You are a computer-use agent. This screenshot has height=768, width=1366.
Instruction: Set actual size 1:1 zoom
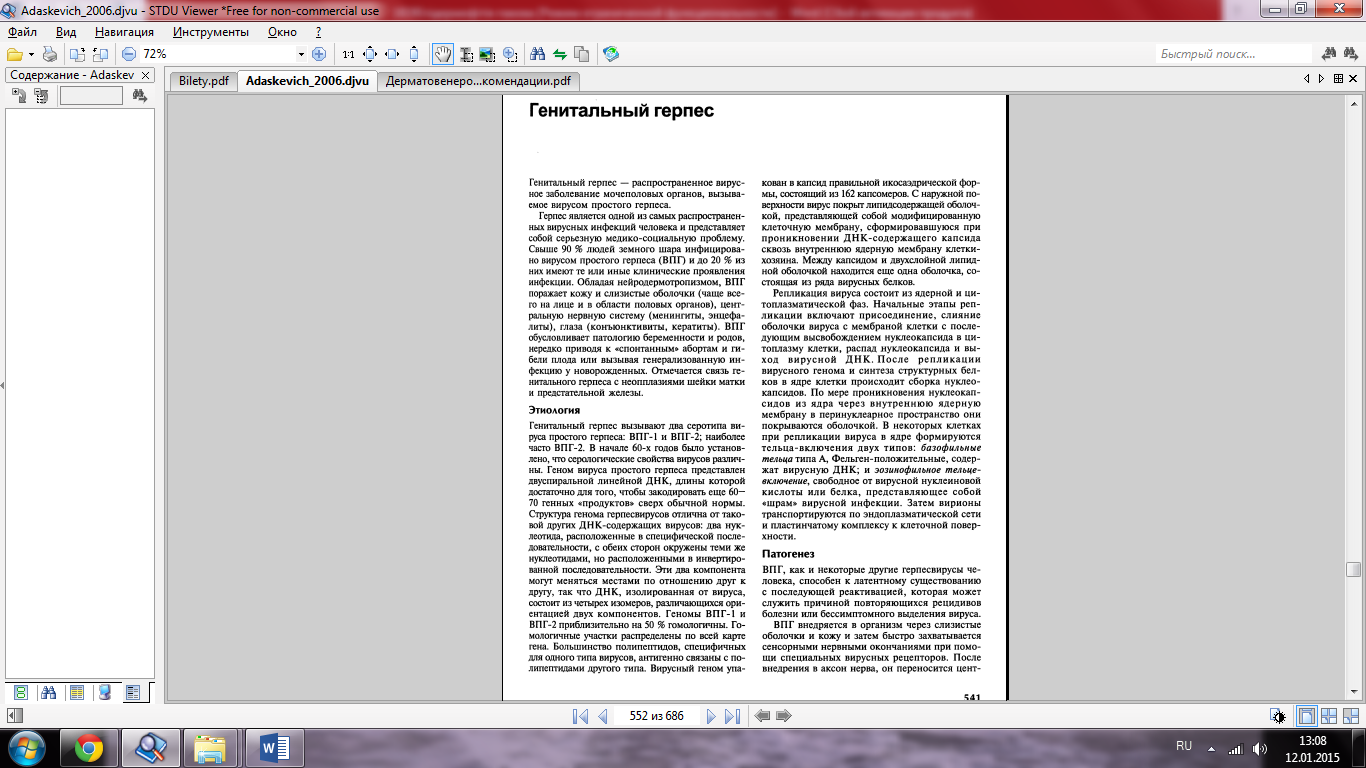pos(348,54)
